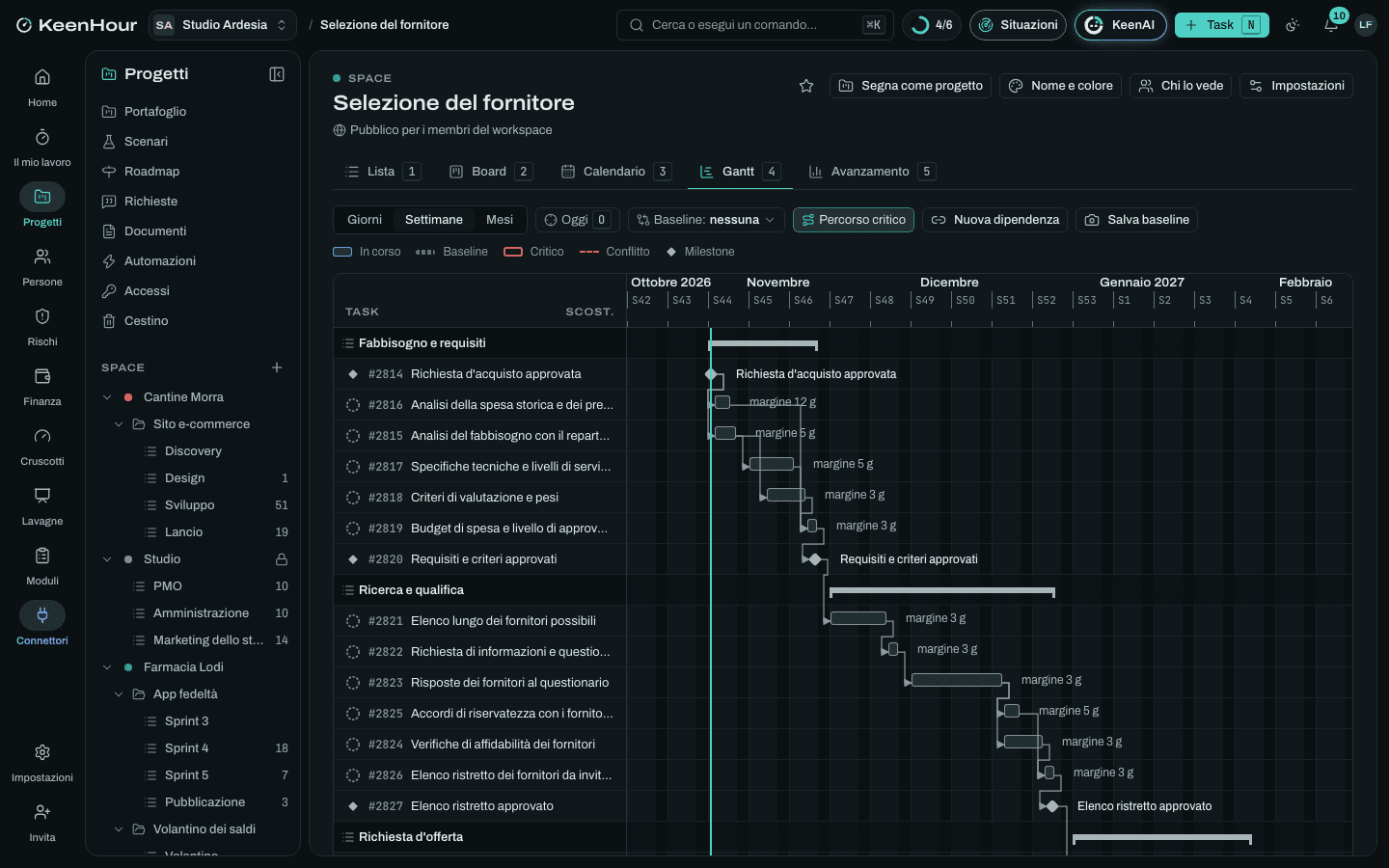Open the notifications bell
Screen dimensions: 1389x868
pos(1331,25)
